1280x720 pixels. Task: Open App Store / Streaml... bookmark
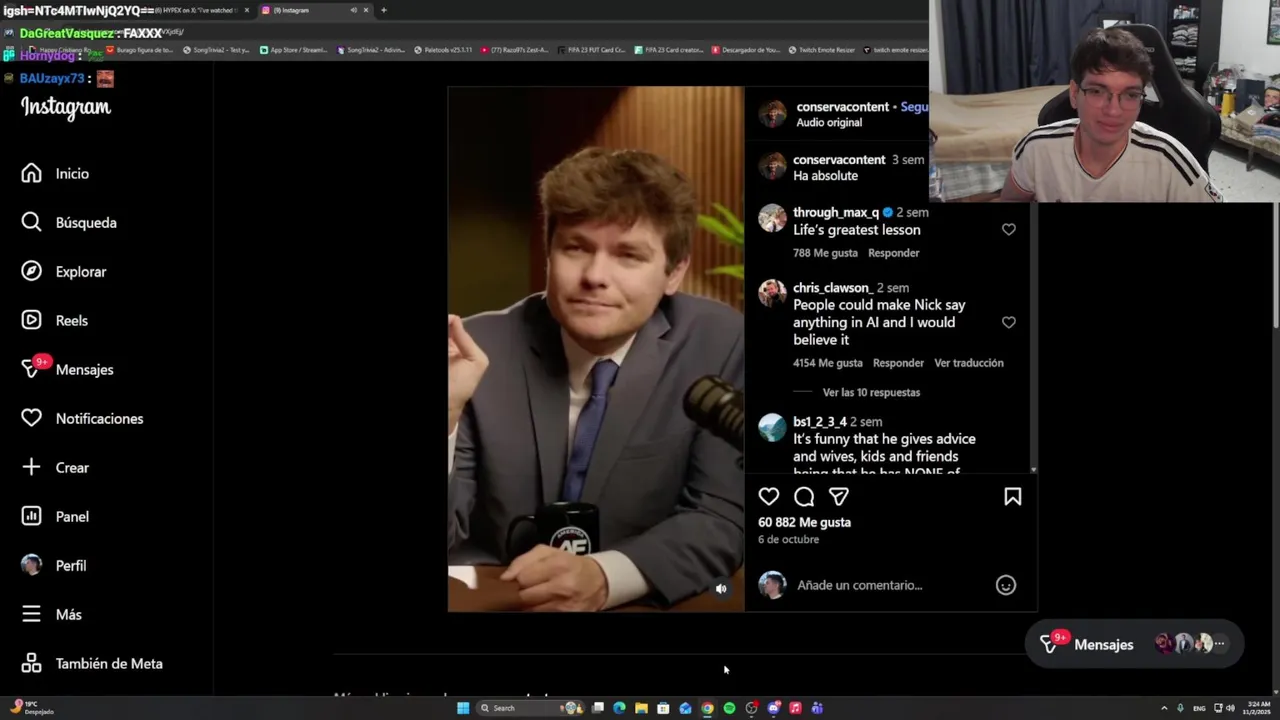pyautogui.click(x=293, y=50)
